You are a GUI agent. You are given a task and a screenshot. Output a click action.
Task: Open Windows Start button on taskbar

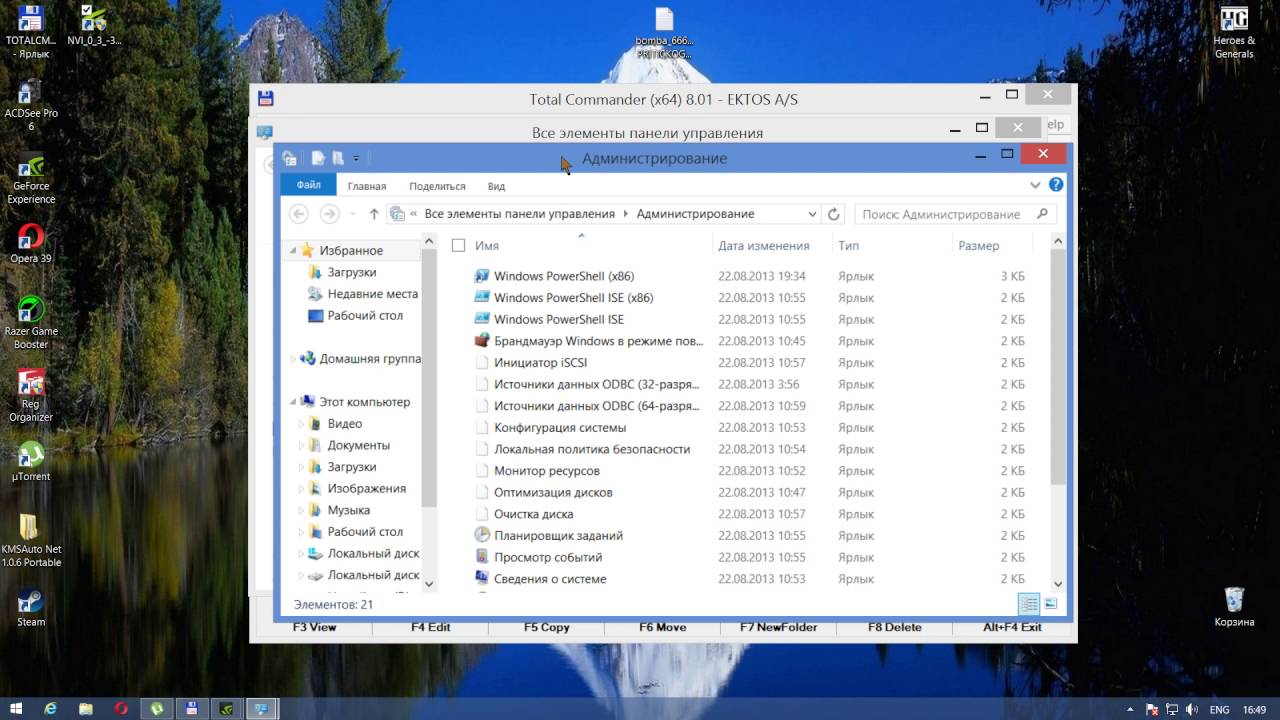tap(16, 708)
